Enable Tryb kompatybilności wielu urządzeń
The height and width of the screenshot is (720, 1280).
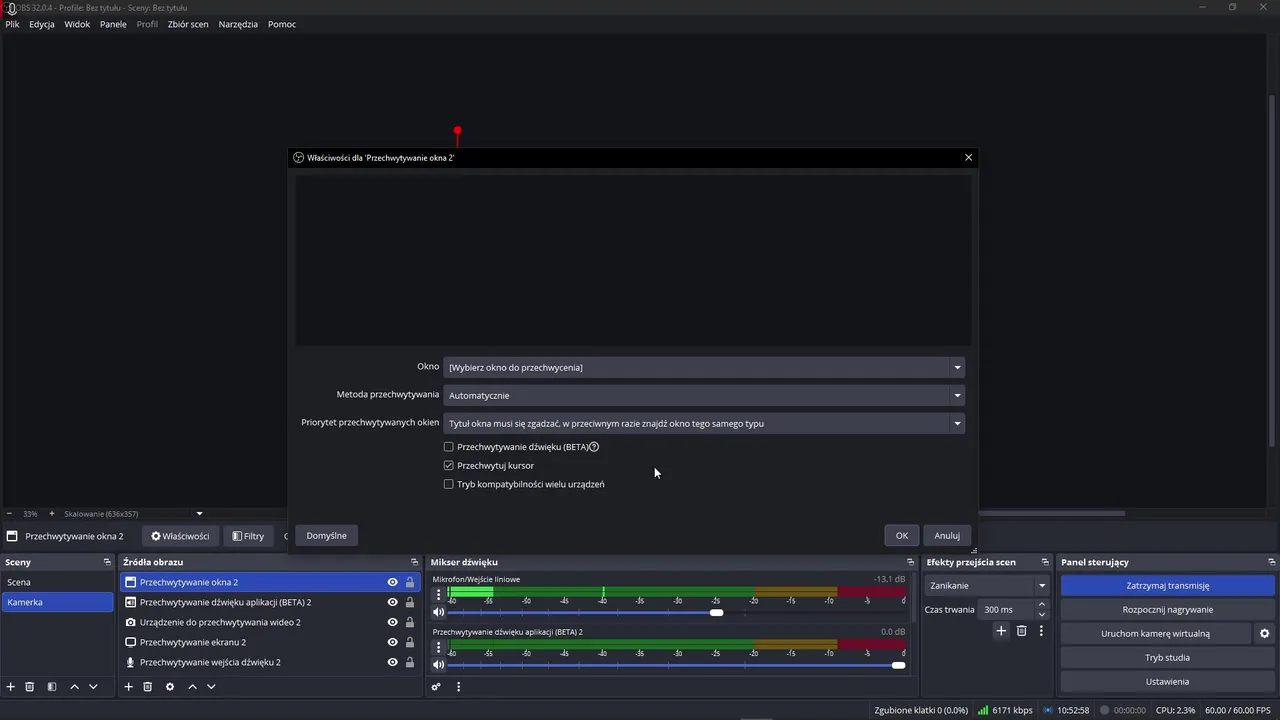point(449,484)
